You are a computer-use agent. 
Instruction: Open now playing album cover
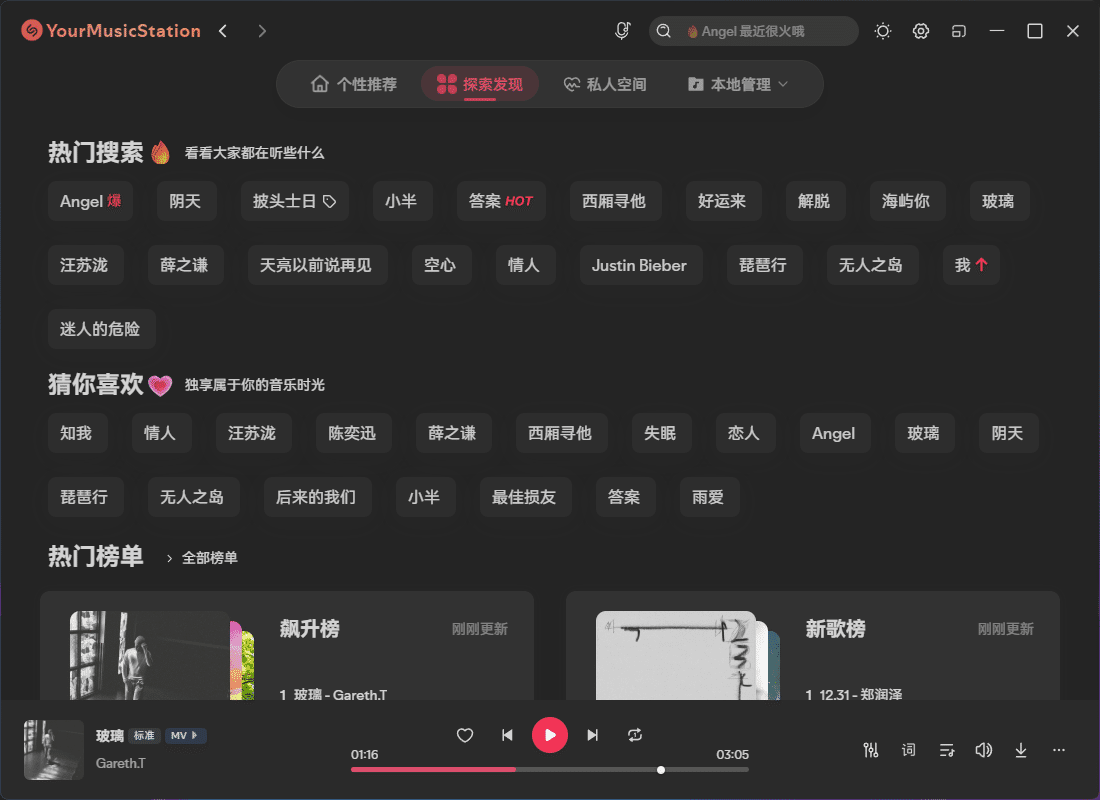[x=54, y=750]
